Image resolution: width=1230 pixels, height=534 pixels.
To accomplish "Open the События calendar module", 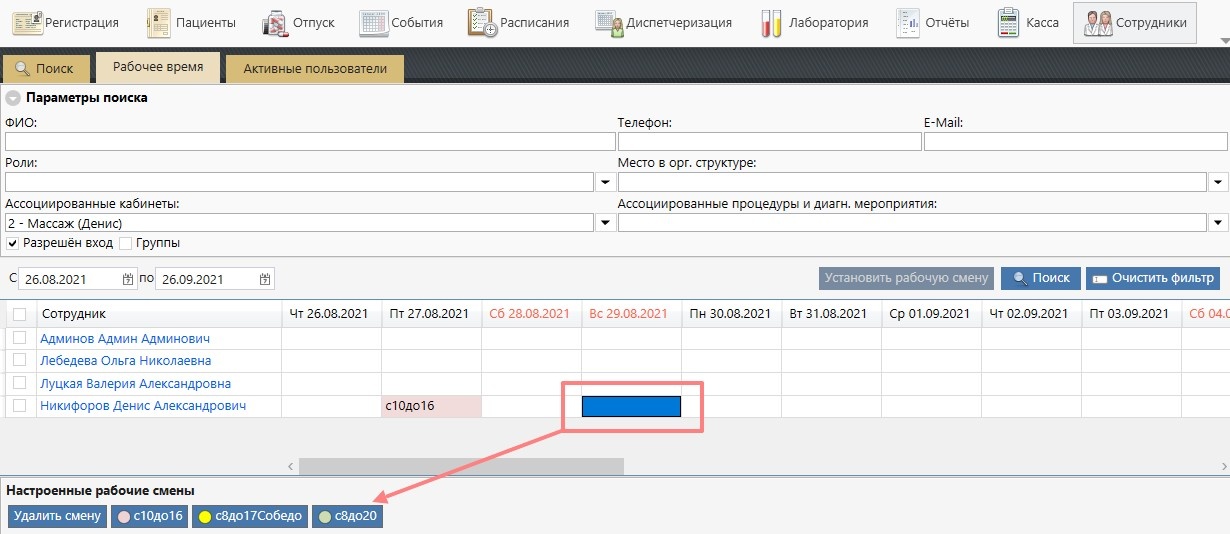I will click(x=401, y=22).
